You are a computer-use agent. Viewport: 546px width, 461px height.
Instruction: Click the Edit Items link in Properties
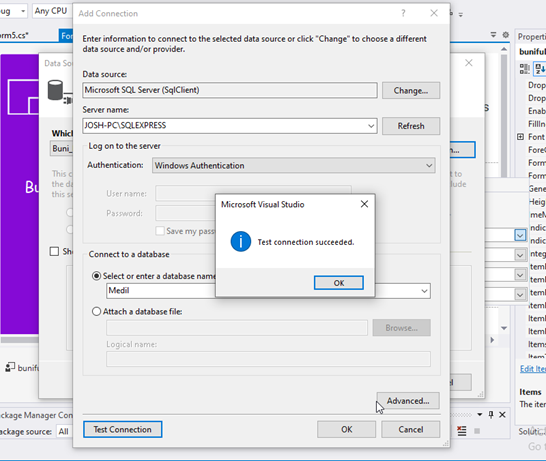(533, 369)
